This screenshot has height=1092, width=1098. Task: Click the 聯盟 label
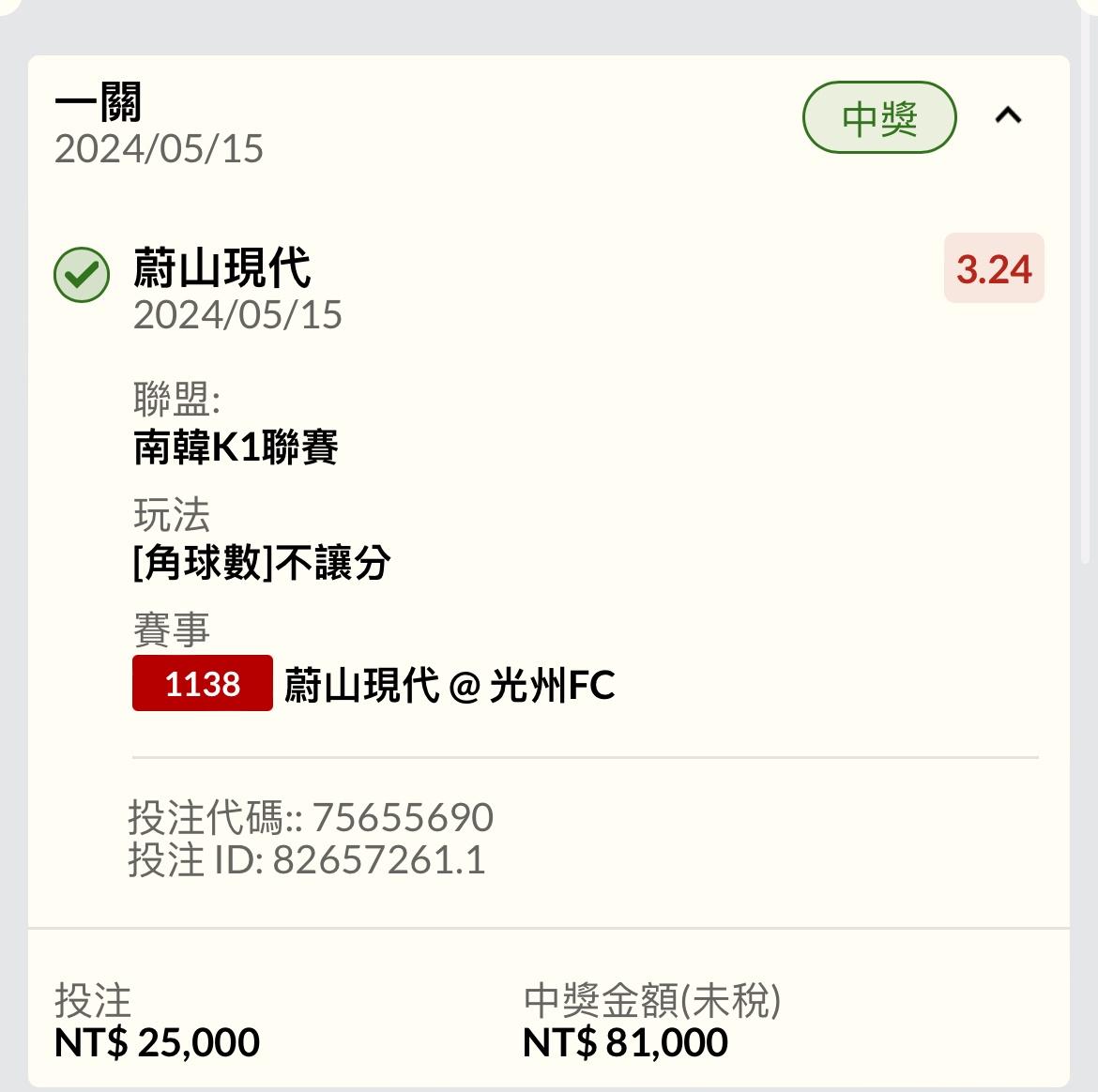(x=176, y=401)
